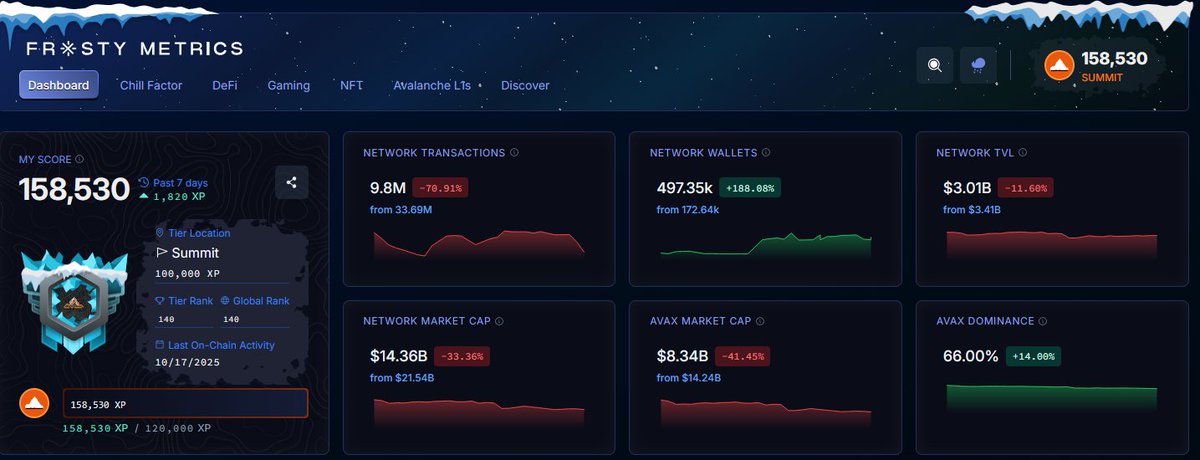Go to the Gaming tab
Screen dimensions: 1200x460
click(x=289, y=85)
